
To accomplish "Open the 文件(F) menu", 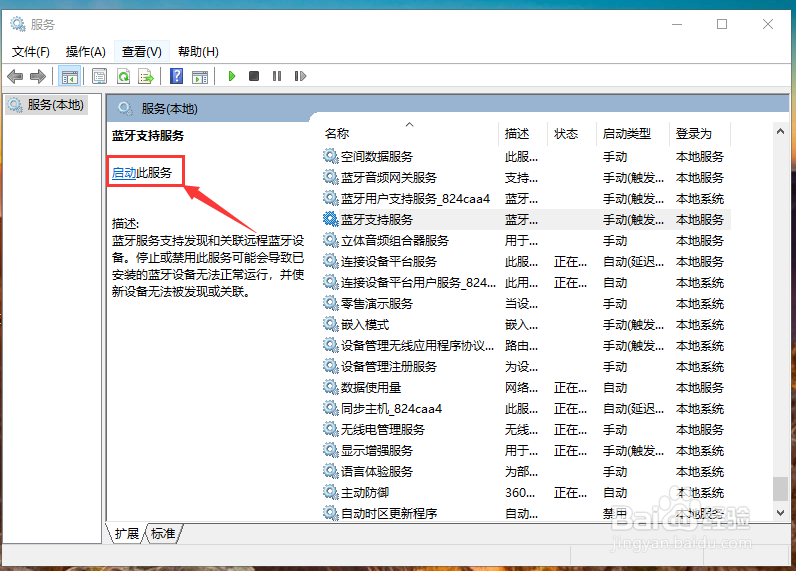I will pos(30,52).
